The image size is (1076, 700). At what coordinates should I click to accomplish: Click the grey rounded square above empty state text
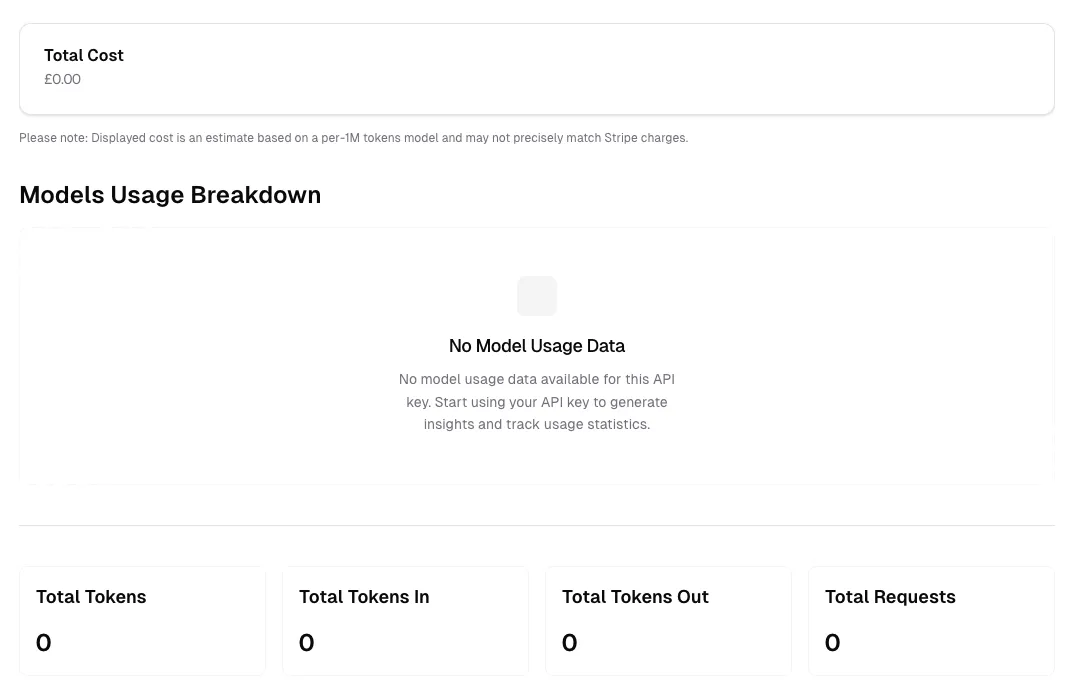pyautogui.click(x=537, y=296)
